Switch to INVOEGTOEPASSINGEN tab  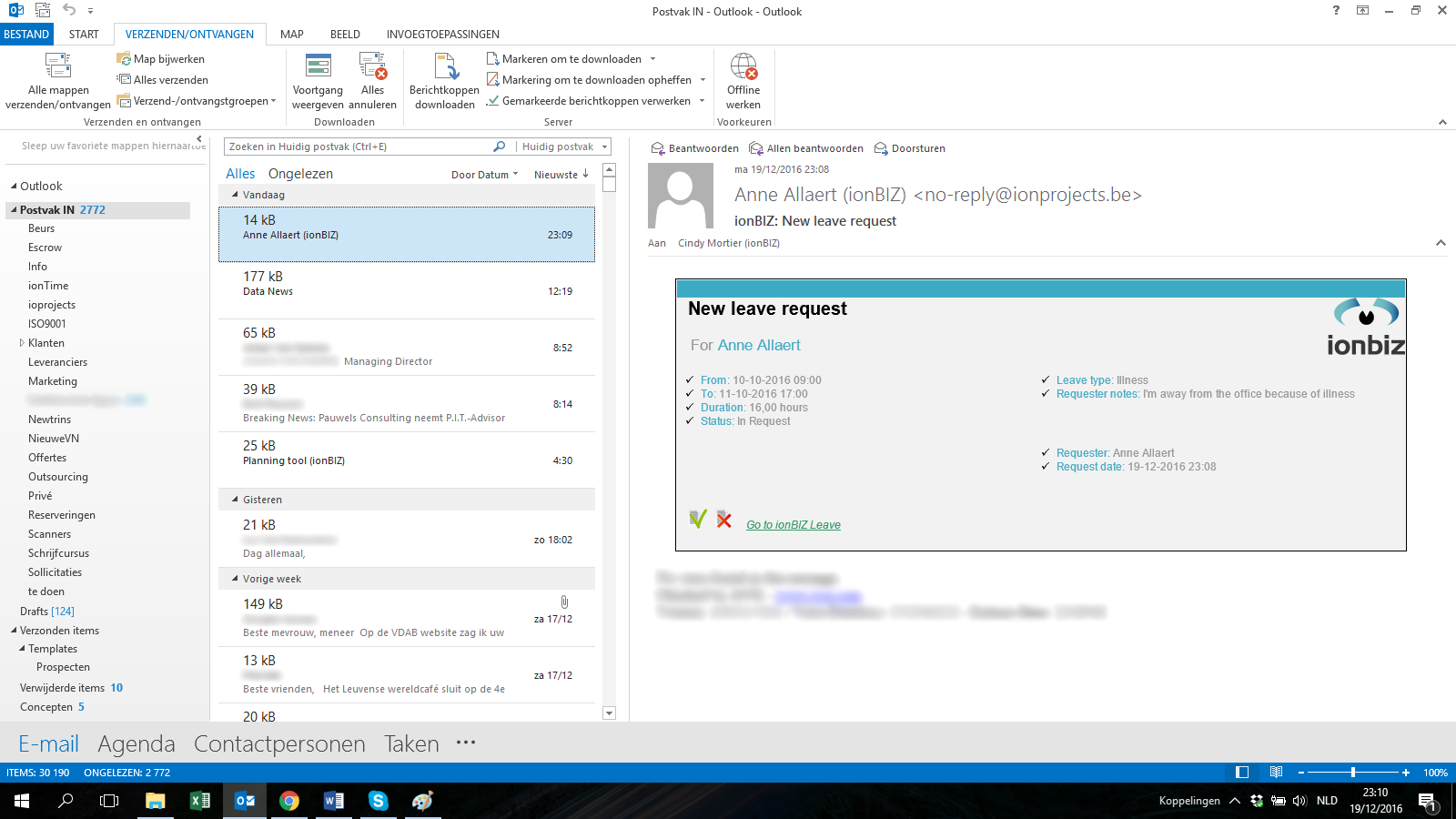coord(443,35)
